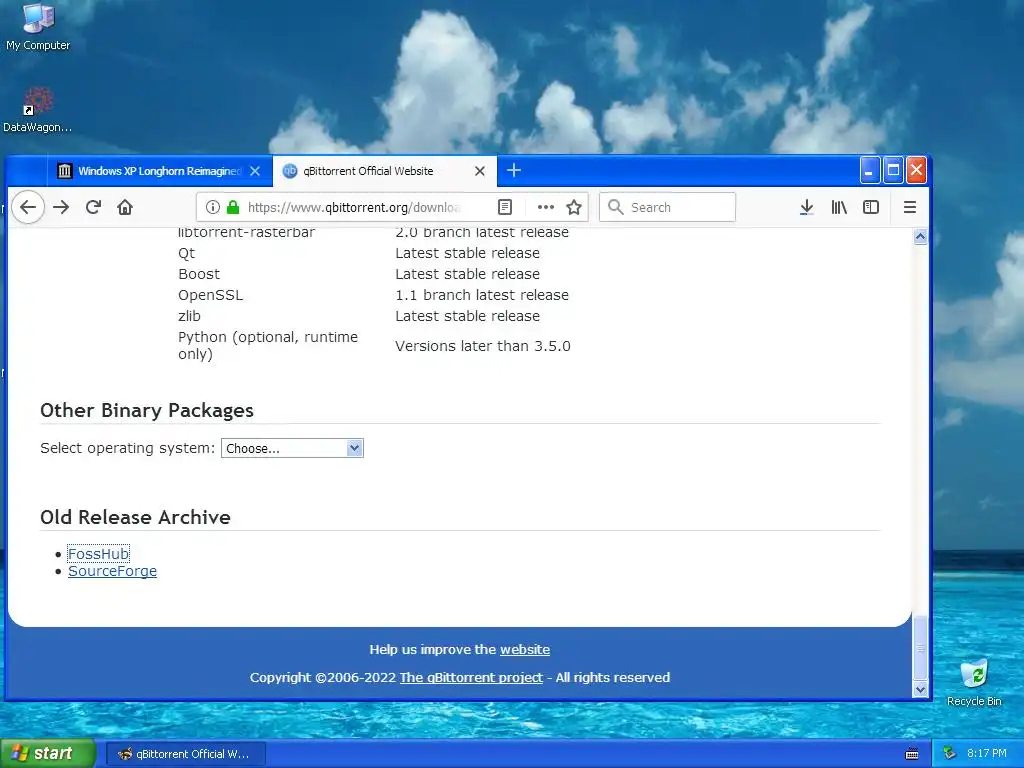
Task: Click the Firefox Search box
Action: (x=667, y=207)
